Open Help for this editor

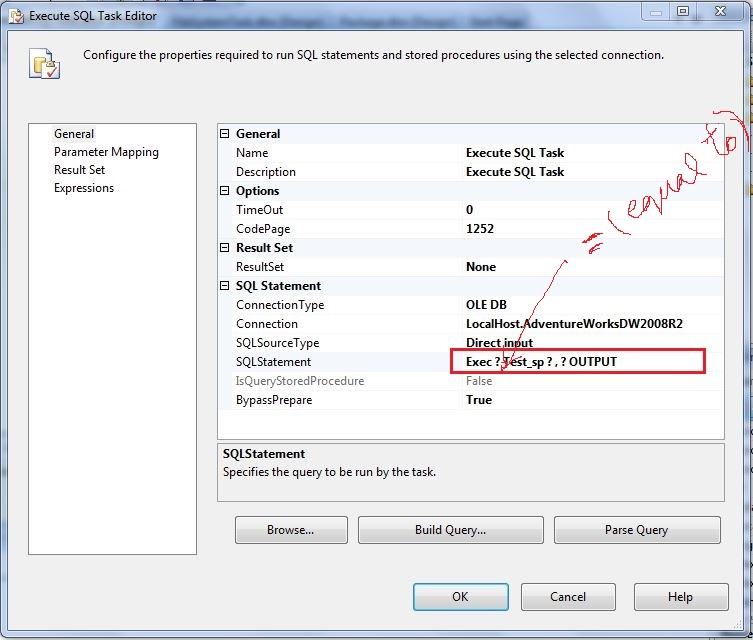pyautogui.click(x=680, y=597)
